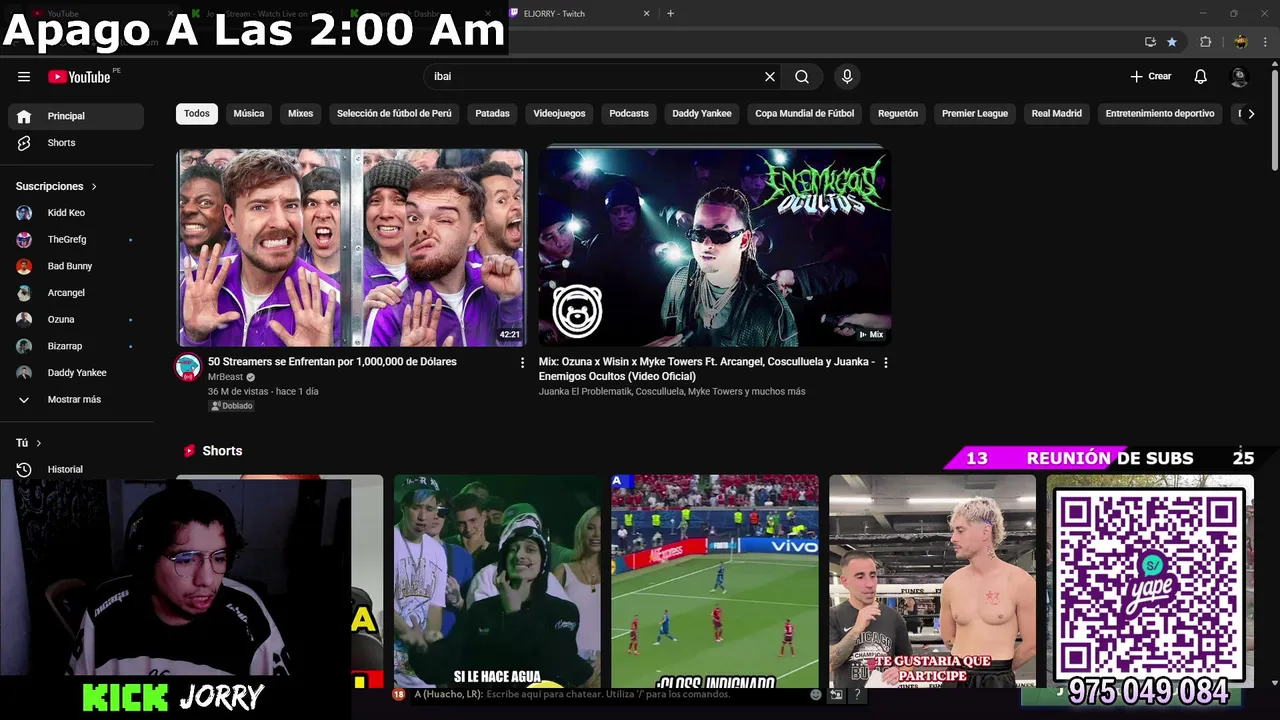Click the install app icon in the address bar
Image resolution: width=1280 pixels, height=720 pixels.
(1150, 42)
